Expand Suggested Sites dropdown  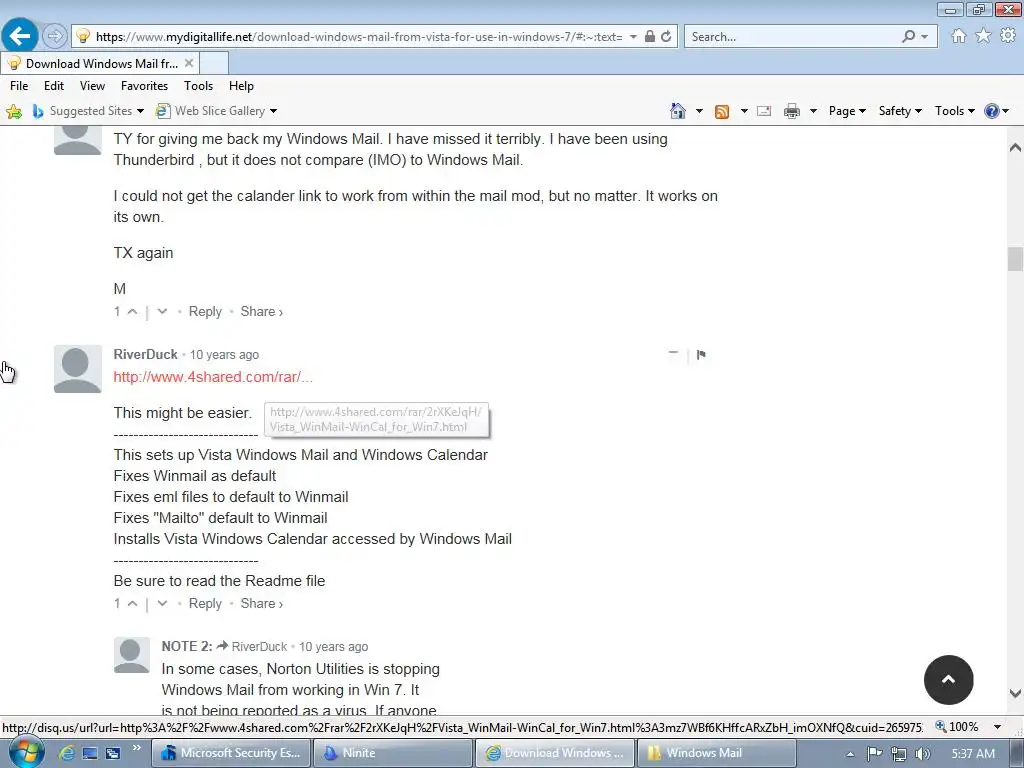tap(140, 111)
